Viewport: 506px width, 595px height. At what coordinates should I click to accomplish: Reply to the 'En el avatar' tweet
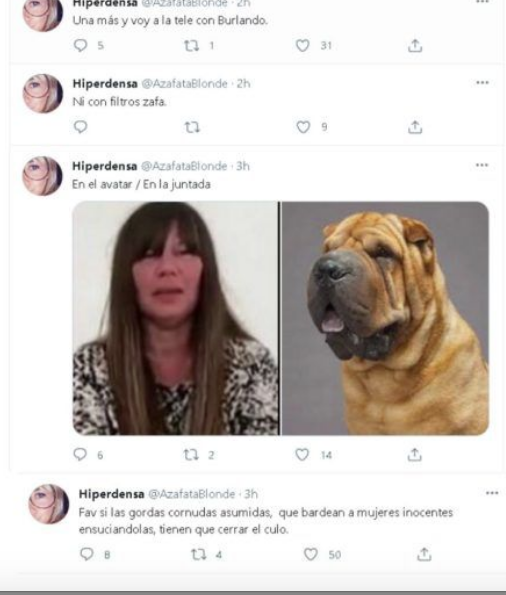click(x=80, y=454)
